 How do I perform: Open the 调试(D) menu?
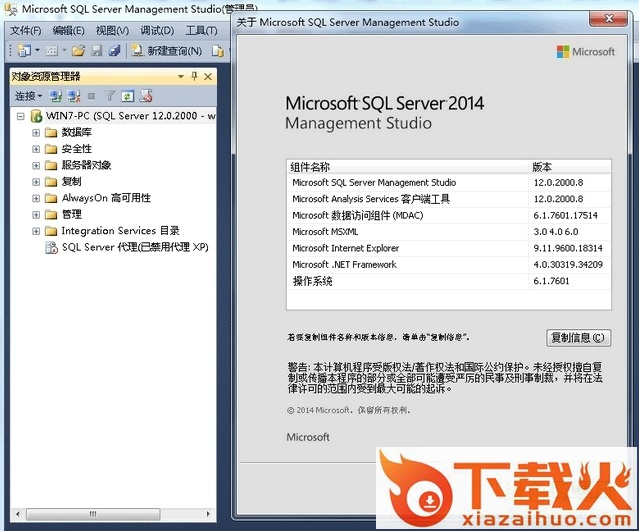(157, 31)
